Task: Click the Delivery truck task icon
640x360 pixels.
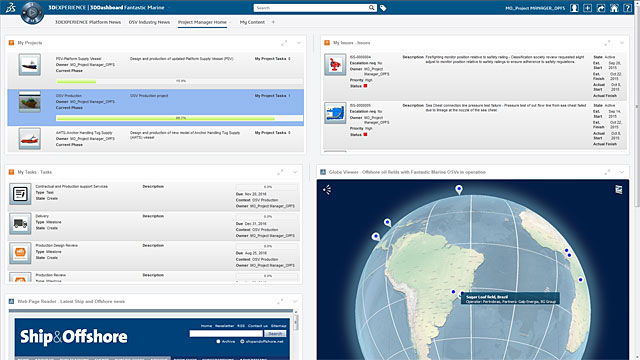Action: pyautogui.click(x=20, y=223)
